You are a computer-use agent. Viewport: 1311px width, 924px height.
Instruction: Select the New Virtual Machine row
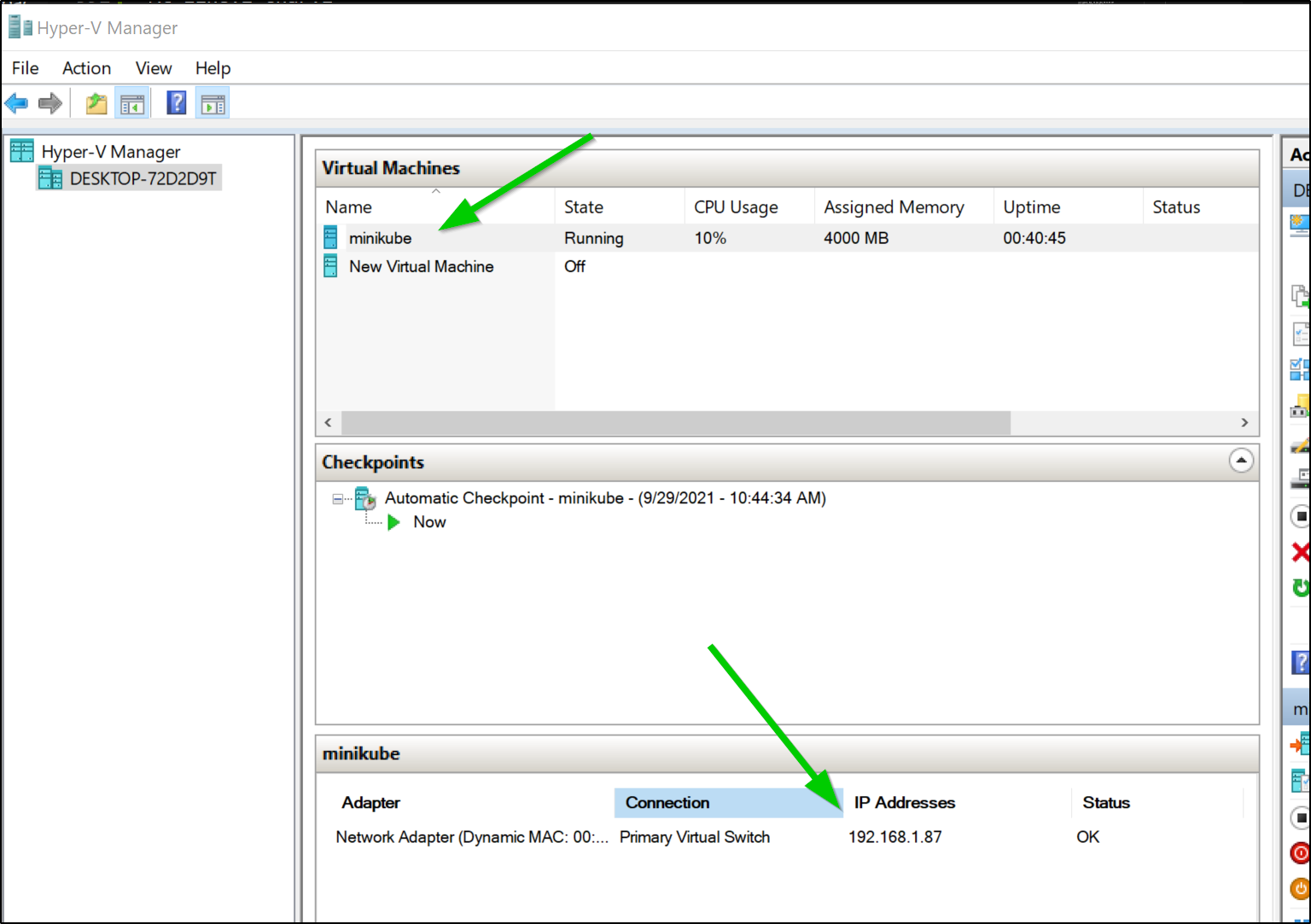787,266
